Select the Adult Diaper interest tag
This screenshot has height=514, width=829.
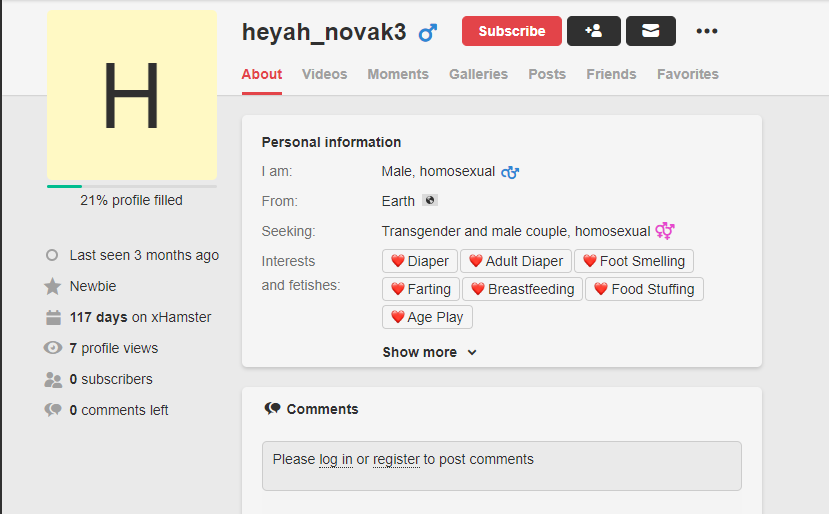[516, 261]
